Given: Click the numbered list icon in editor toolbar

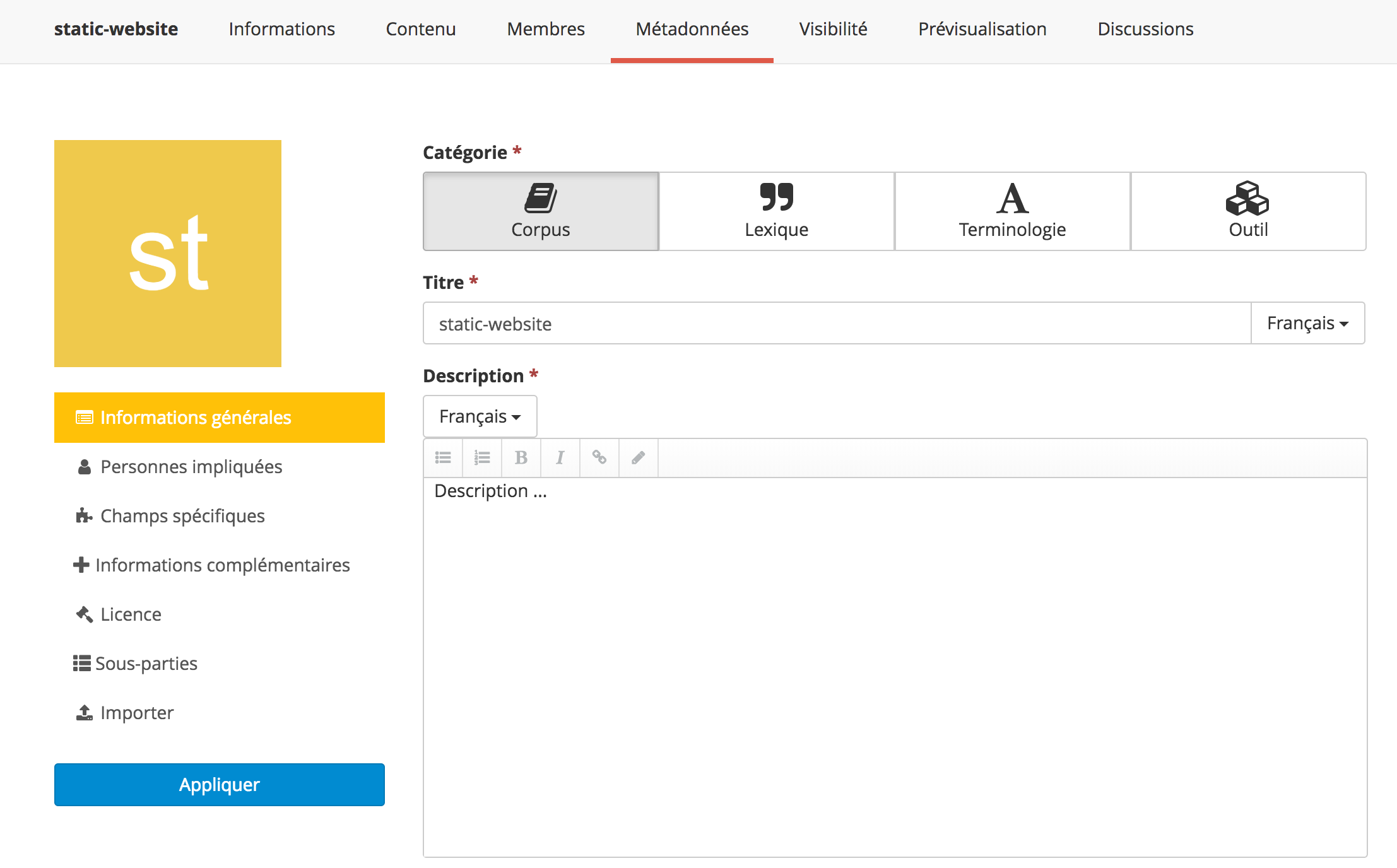Looking at the screenshot, I should [x=482, y=457].
